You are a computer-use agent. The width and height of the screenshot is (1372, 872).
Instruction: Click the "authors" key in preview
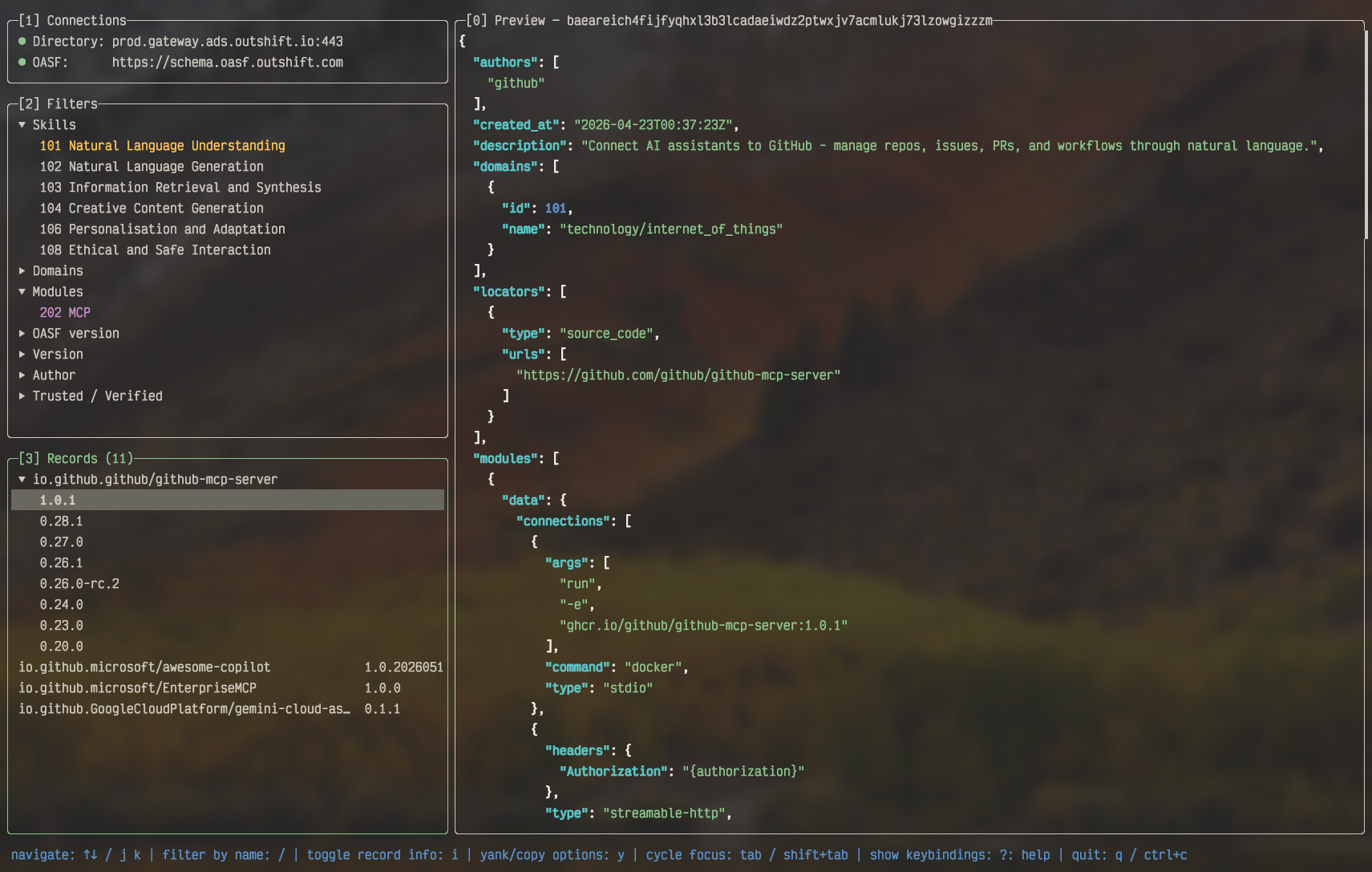click(505, 63)
